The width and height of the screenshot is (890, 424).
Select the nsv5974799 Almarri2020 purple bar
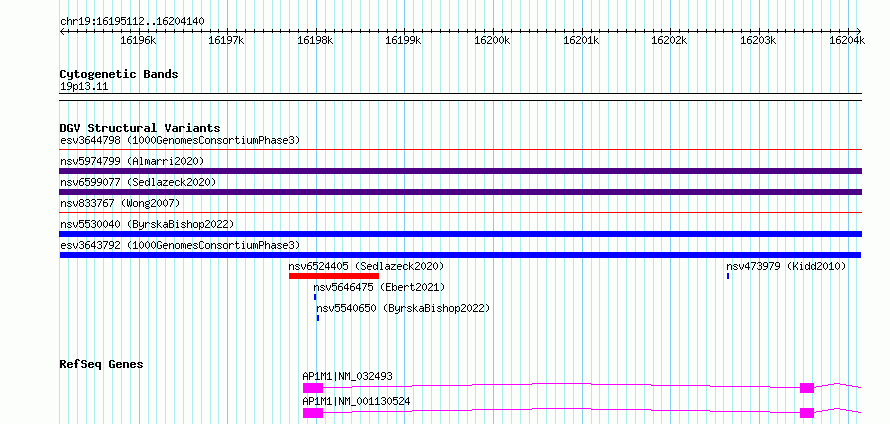point(460,171)
